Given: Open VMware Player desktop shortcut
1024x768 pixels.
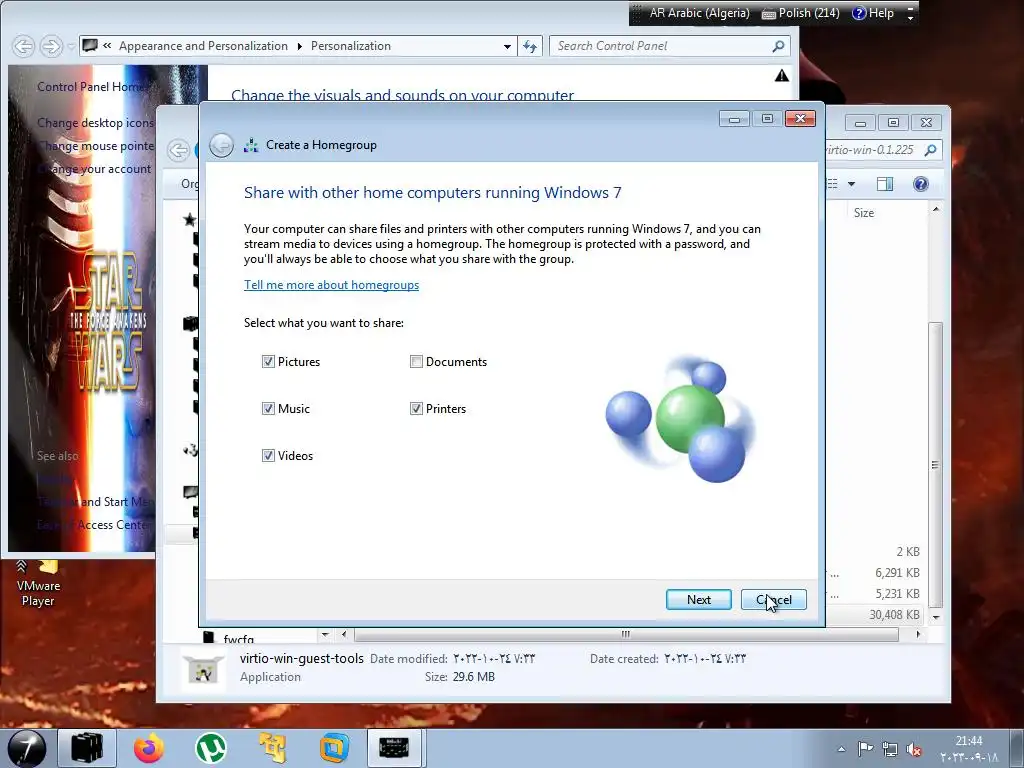Looking at the screenshot, I should (38, 583).
